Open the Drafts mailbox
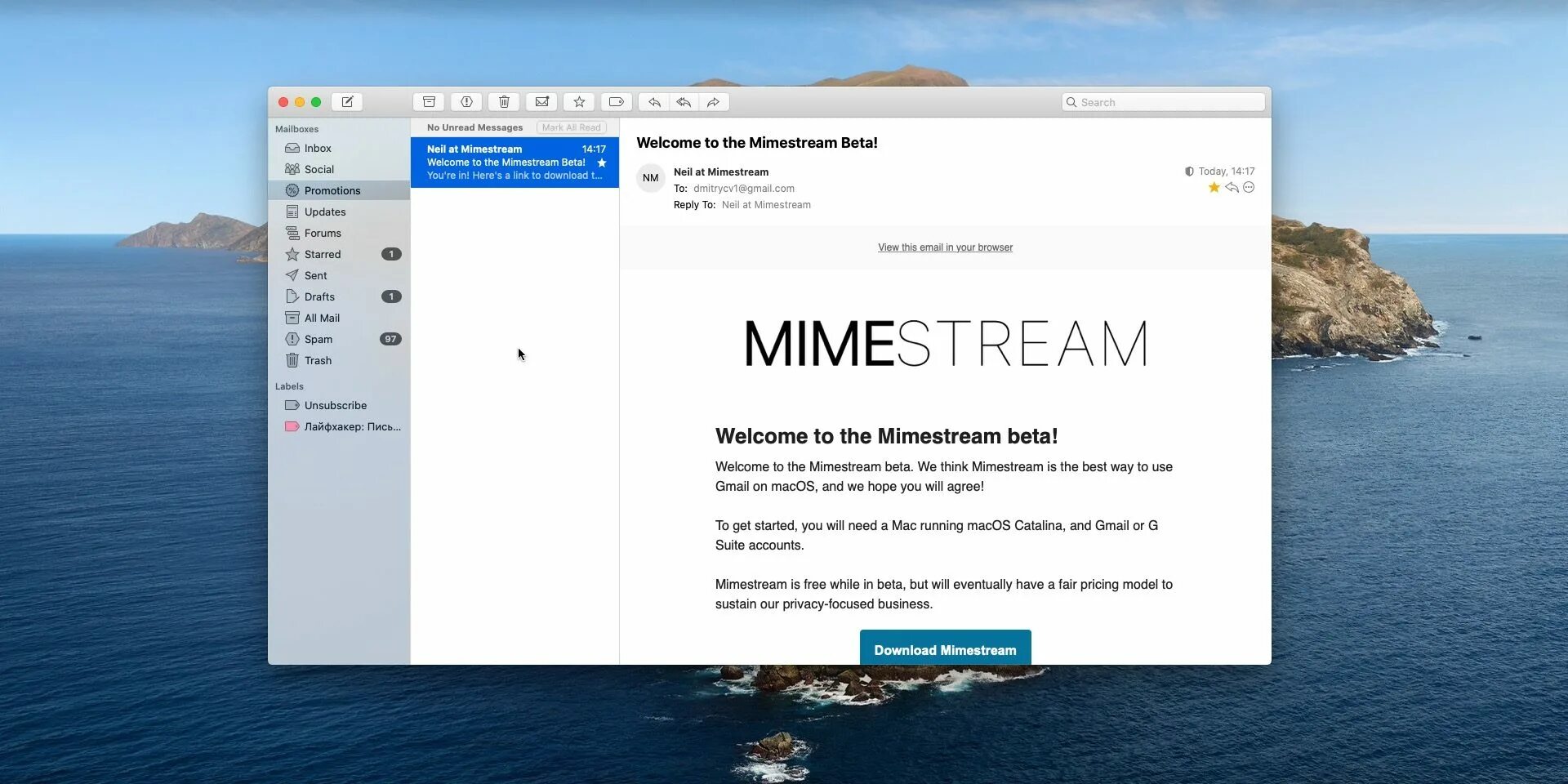Image resolution: width=1568 pixels, height=784 pixels. [x=339, y=296]
